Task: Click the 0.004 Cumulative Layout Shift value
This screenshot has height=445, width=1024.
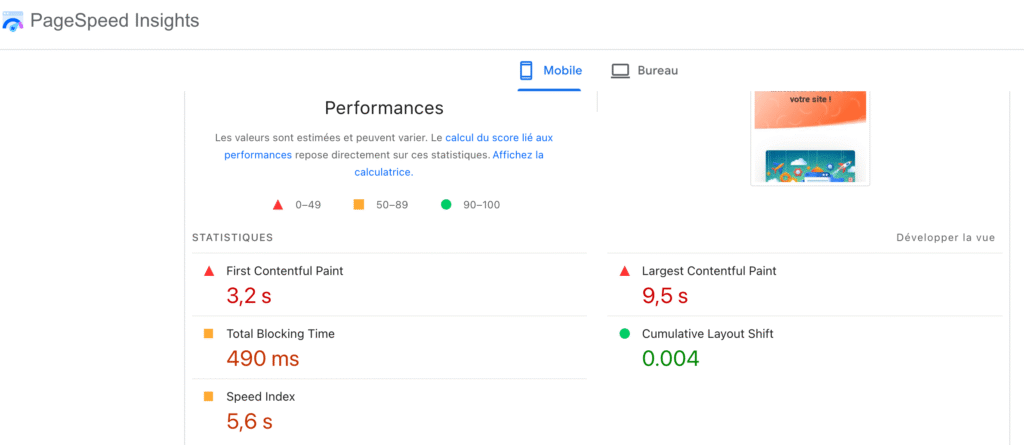Action: click(x=671, y=358)
